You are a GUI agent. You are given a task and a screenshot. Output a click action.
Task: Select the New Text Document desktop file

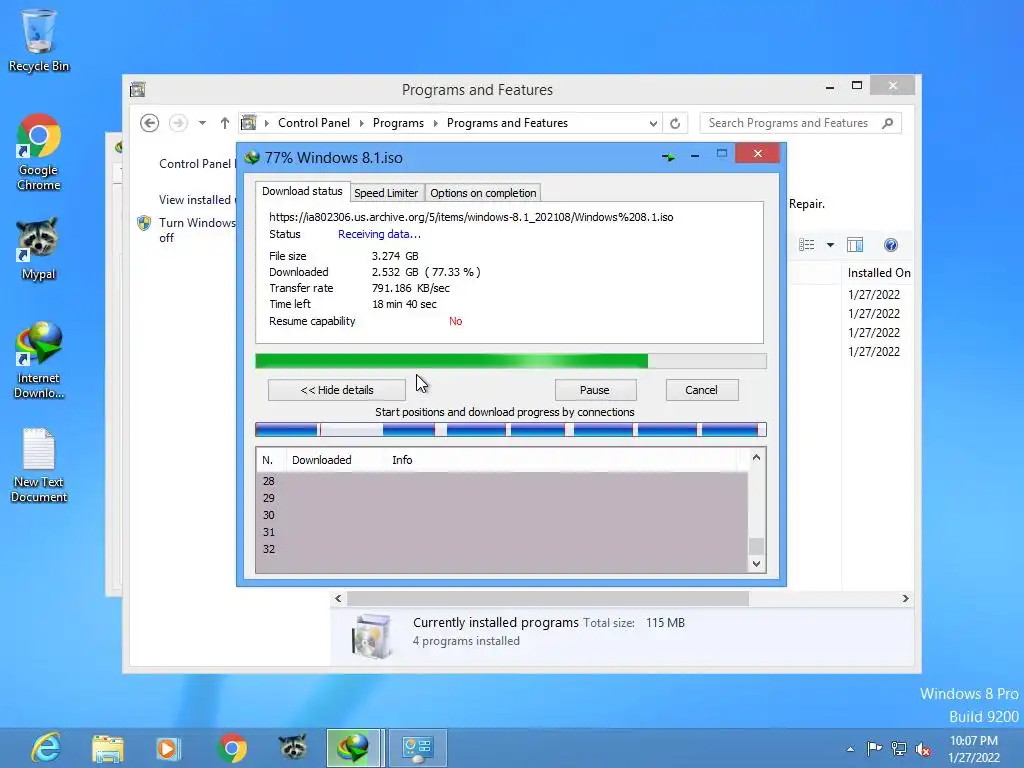click(x=39, y=465)
